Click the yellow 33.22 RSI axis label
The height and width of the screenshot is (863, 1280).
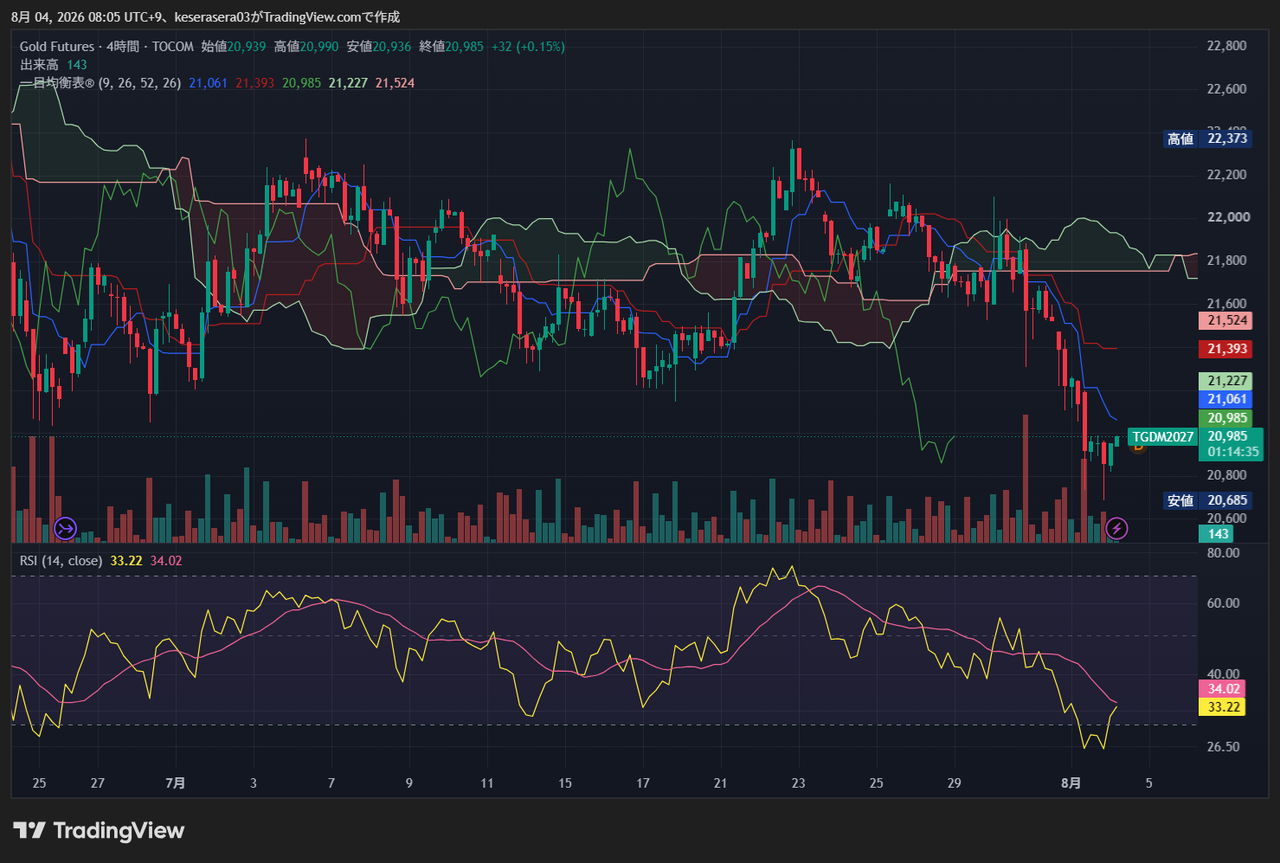pyautogui.click(x=1224, y=707)
